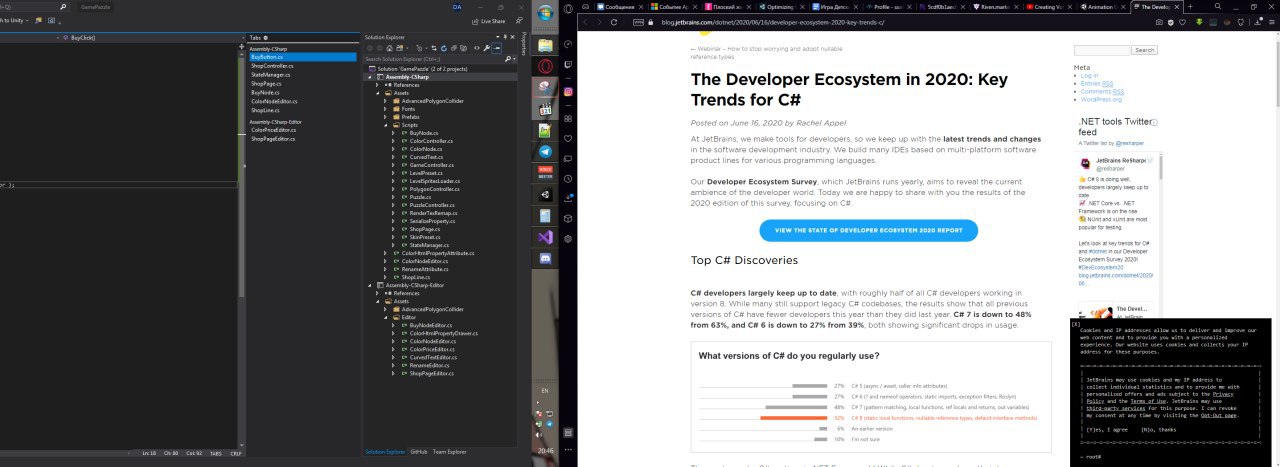Select BuyButton.cs in the Tabs panel
Image resolution: width=1280 pixels, height=467 pixels.
pos(301,57)
